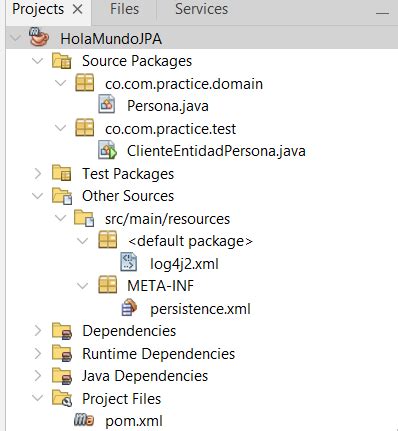Click the META-INF package icon
This screenshot has width=398, height=431.
coord(108,285)
